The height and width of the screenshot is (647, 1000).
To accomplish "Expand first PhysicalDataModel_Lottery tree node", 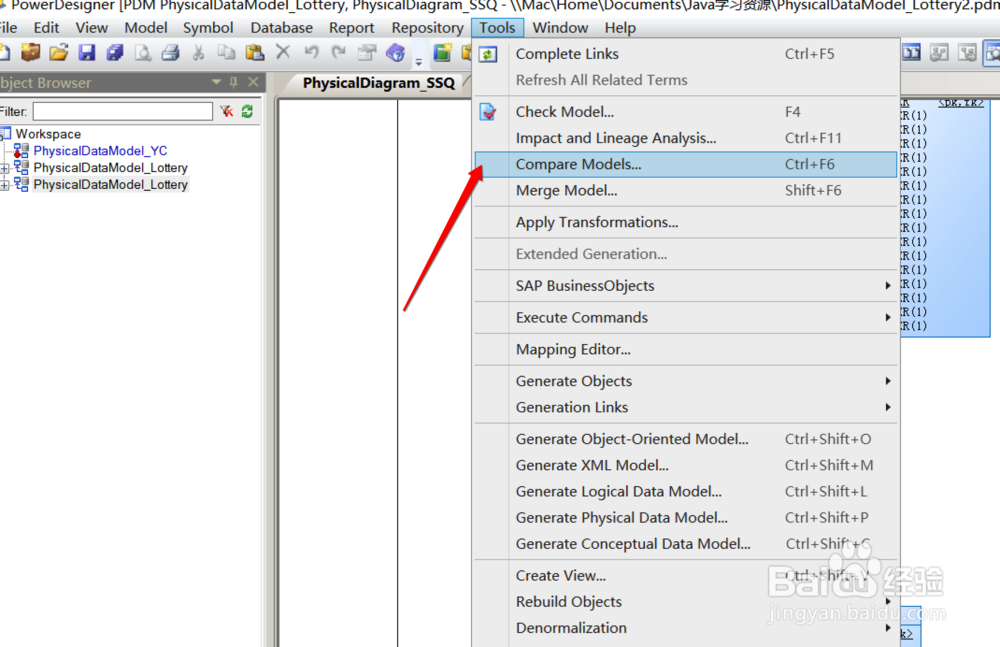I will click(4, 168).
